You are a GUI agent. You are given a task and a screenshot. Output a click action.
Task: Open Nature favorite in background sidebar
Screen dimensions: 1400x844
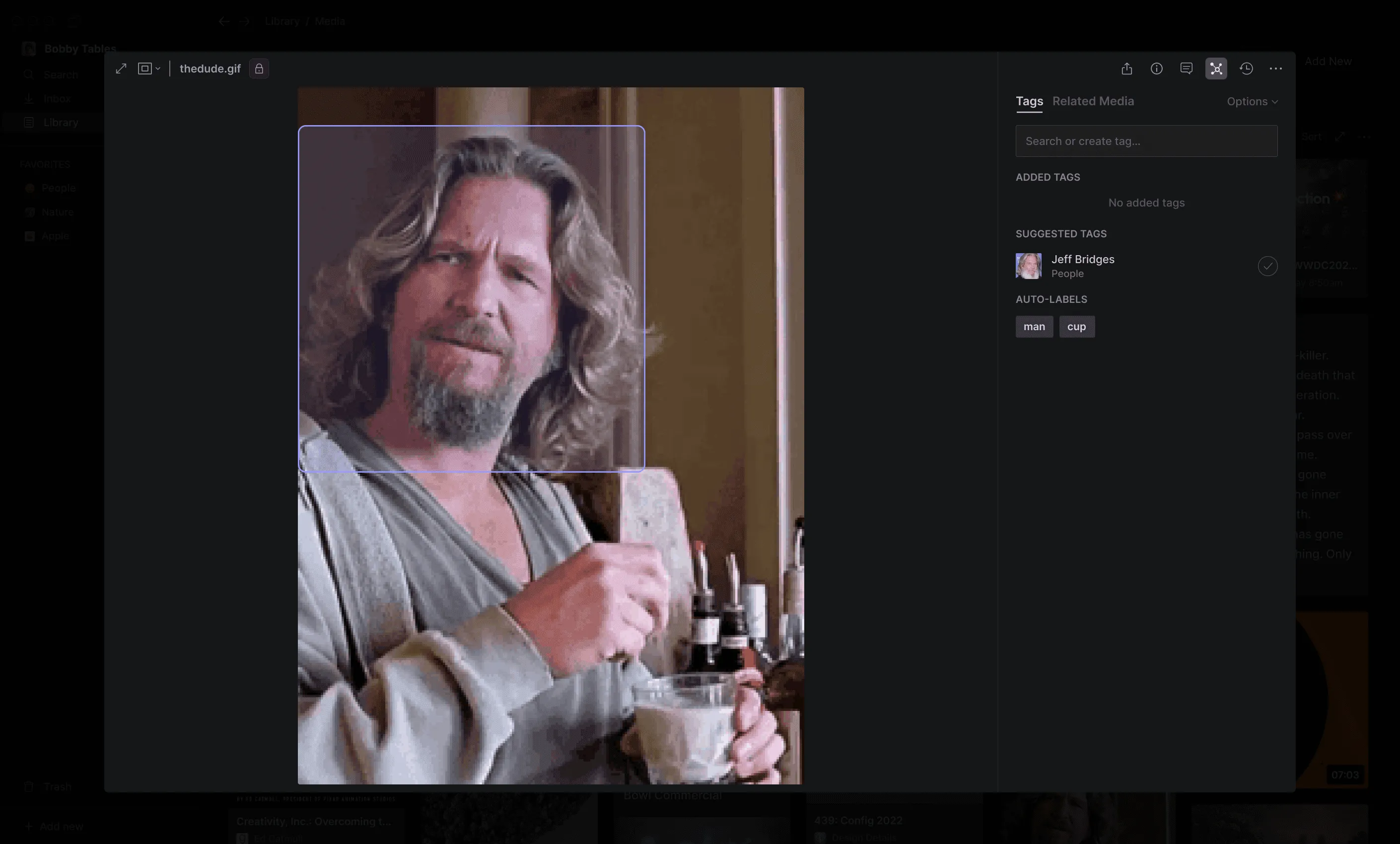click(57, 212)
